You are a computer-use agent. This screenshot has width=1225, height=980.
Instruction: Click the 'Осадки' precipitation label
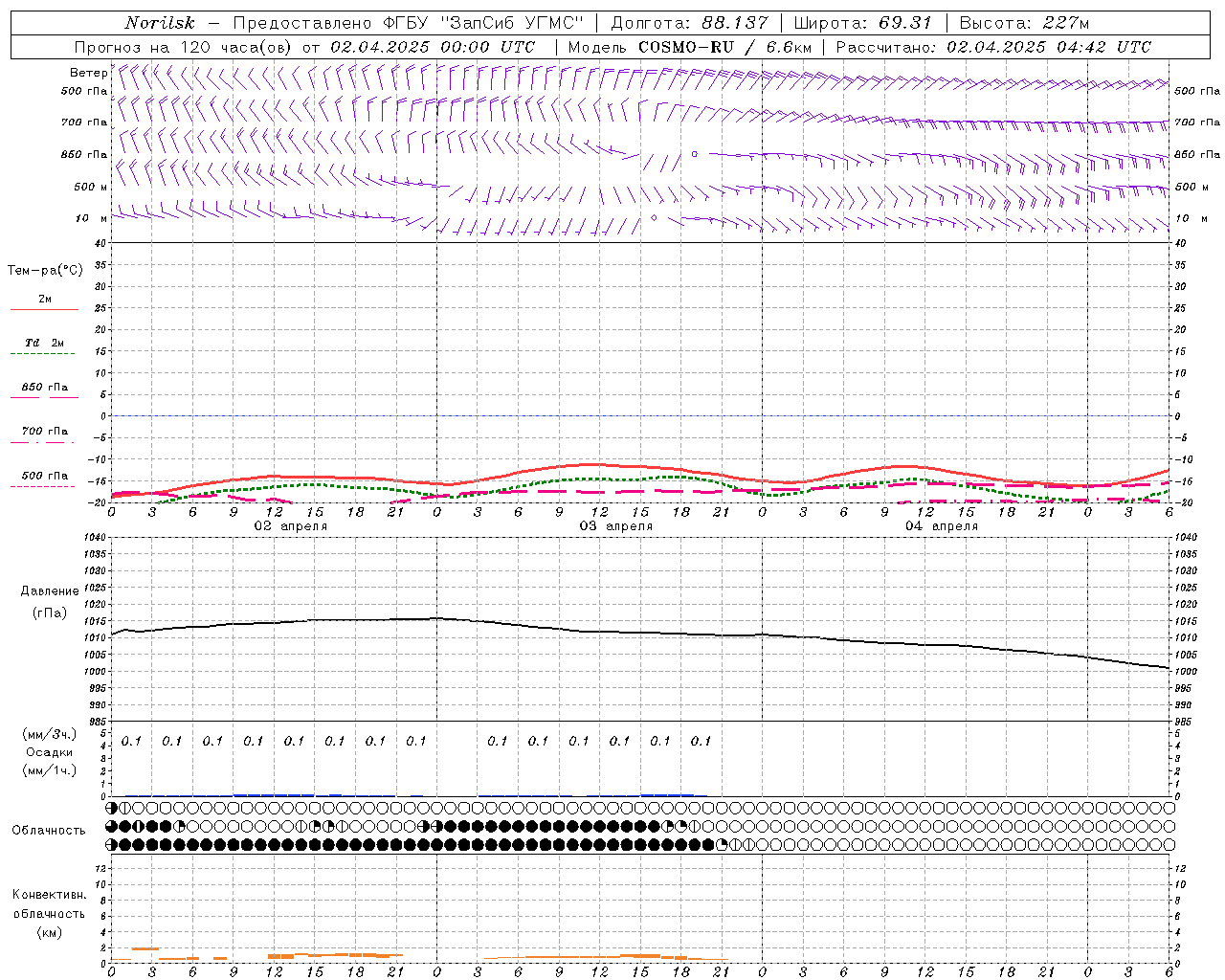click(x=50, y=752)
